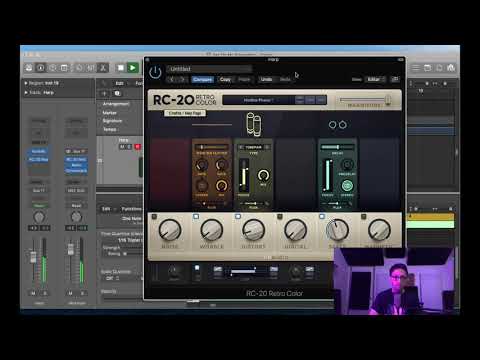Open the Browsers icon at far right
The image size is (480, 360).
point(451,68)
